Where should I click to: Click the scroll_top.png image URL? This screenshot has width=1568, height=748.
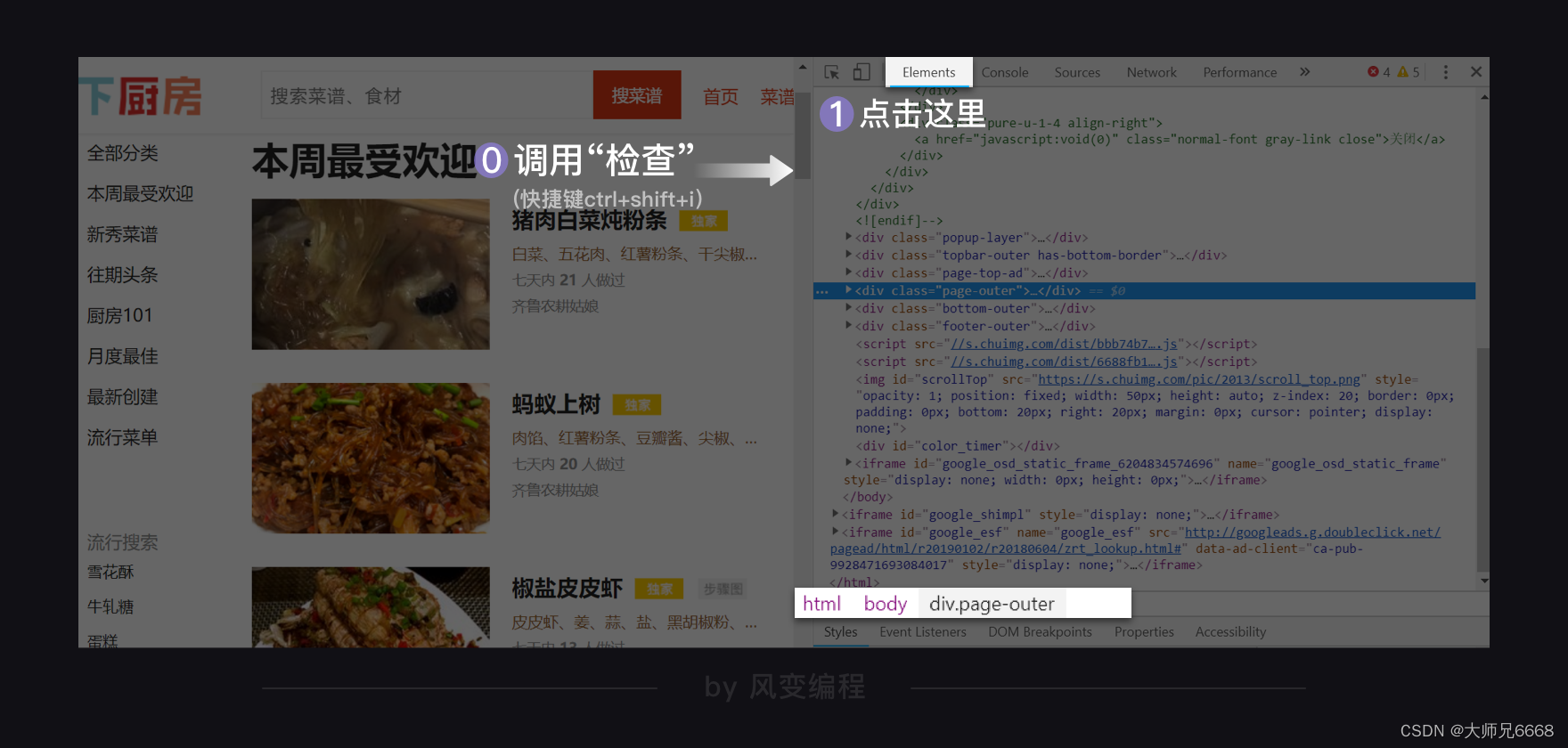(1199, 379)
